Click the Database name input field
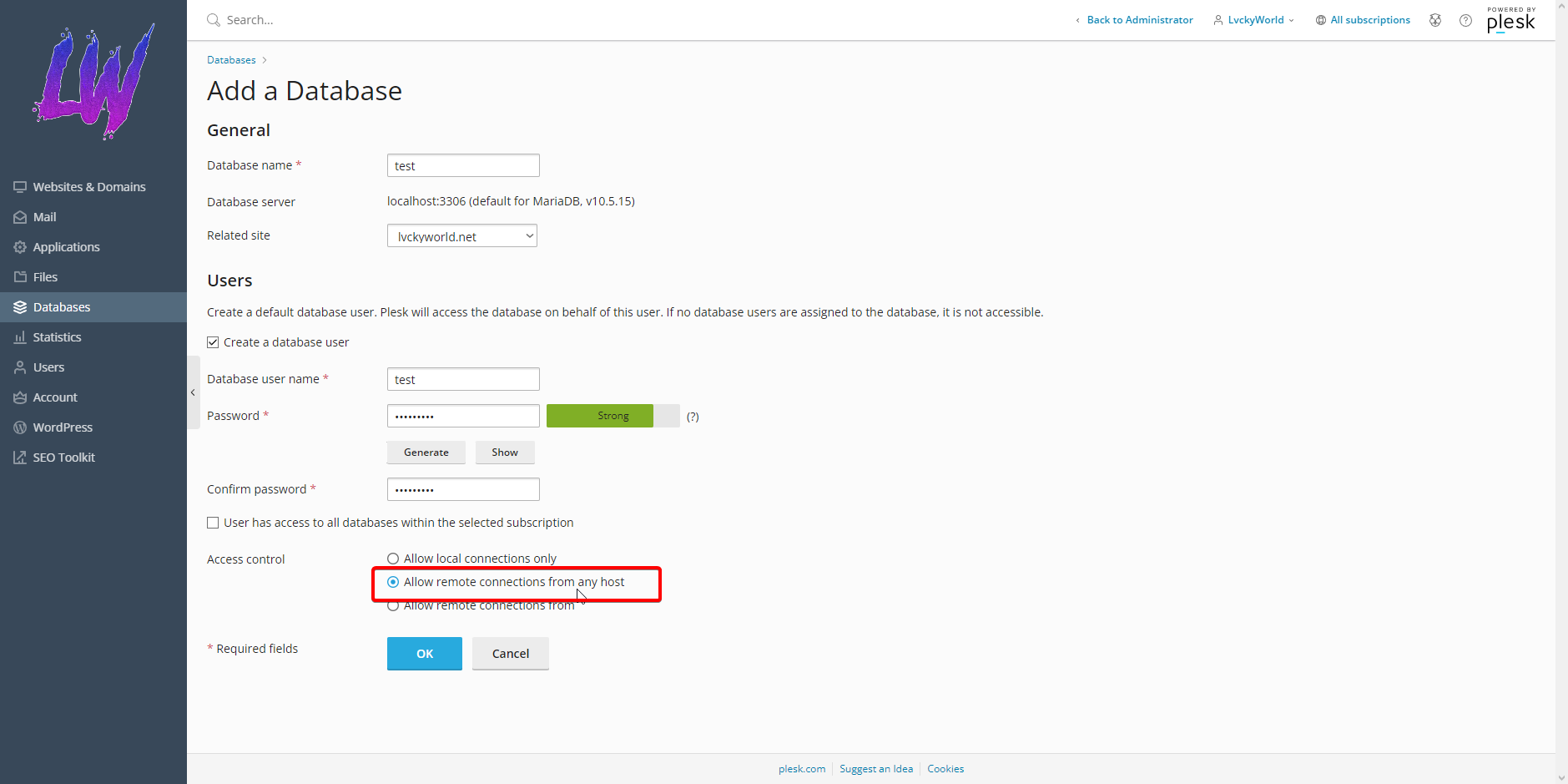Image resolution: width=1568 pixels, height=784 pixels. tap(463, 166)
